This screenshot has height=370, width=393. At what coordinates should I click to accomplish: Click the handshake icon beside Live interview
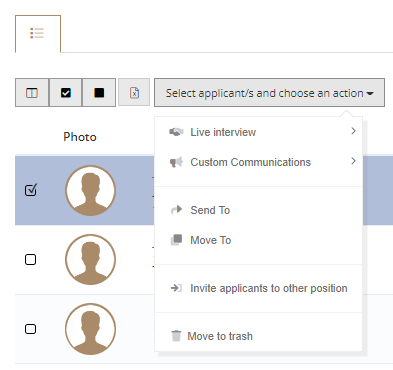[176, 132]
